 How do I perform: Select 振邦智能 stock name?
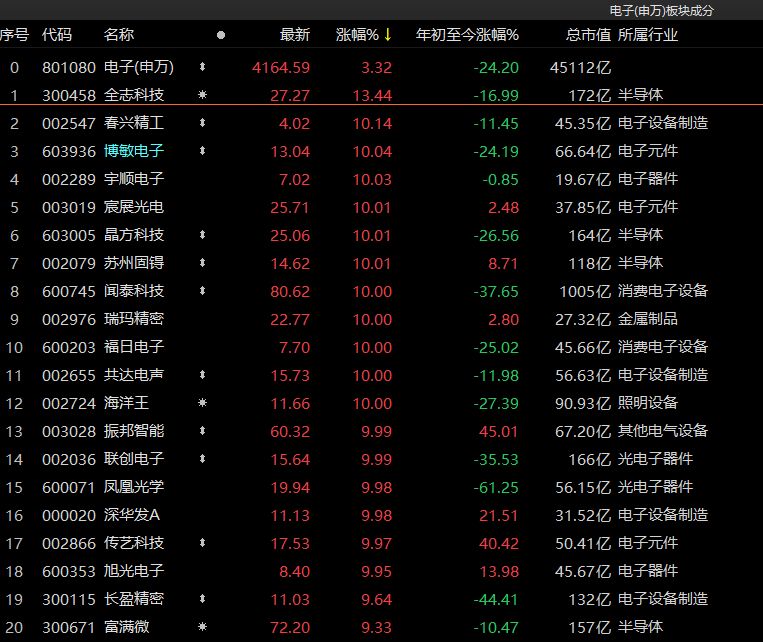[134, 431]
